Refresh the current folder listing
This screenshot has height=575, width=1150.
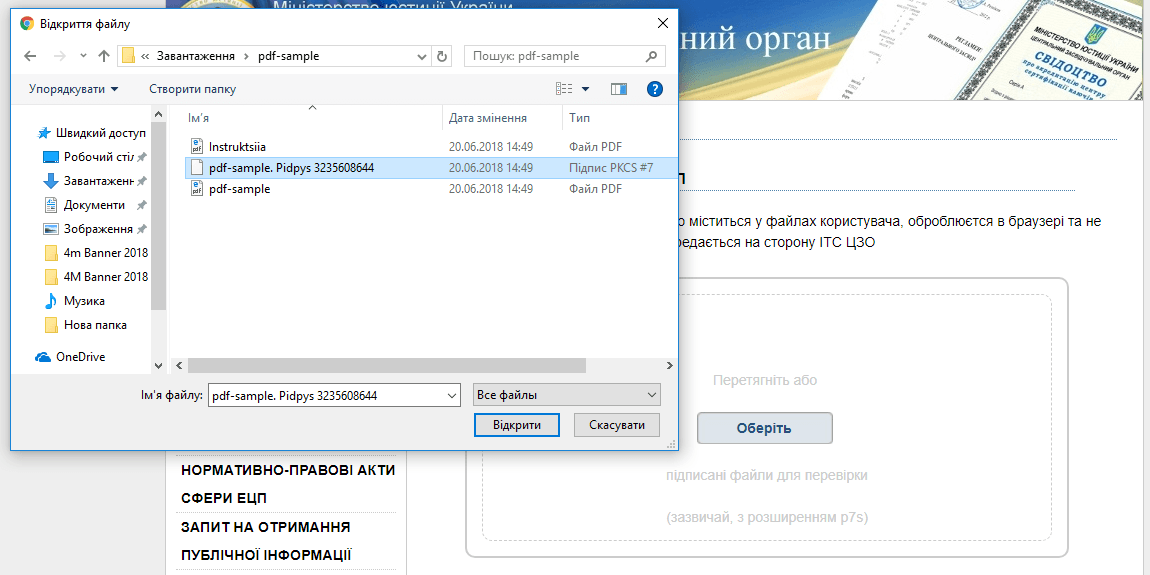click(x=443, y=56)
